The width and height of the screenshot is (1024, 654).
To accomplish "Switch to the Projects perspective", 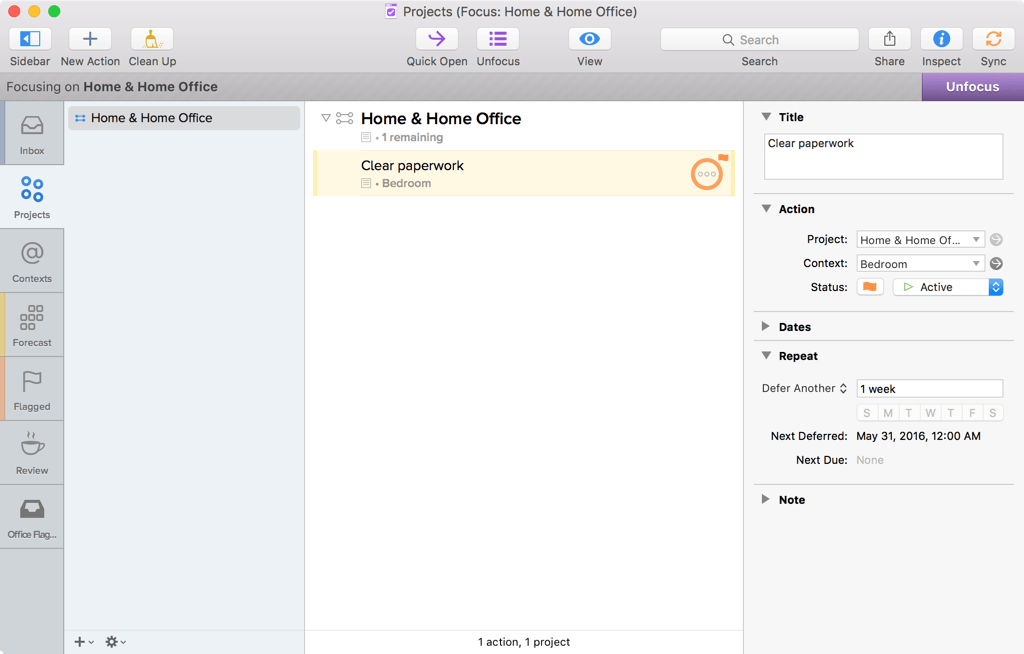I will (32, 197).
